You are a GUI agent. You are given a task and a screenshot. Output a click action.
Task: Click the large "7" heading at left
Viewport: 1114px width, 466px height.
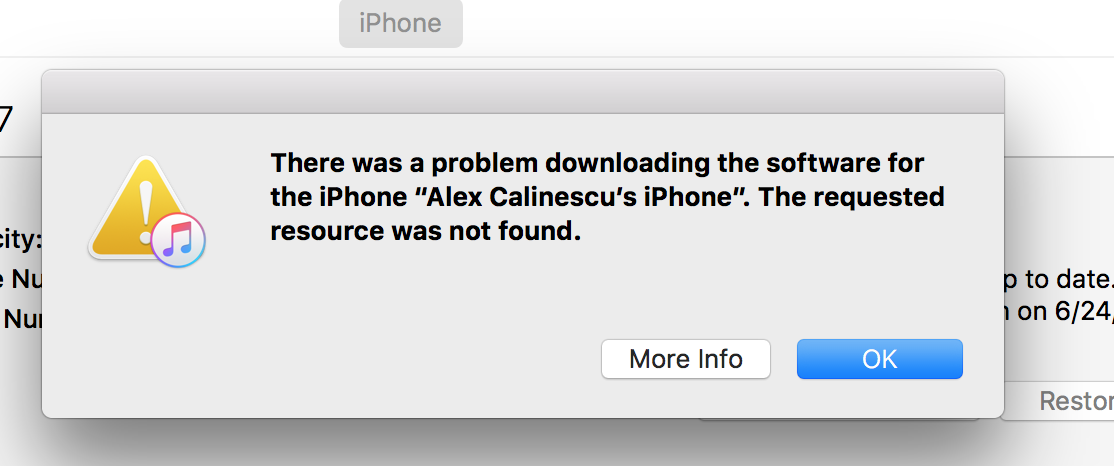pos(6,120)
